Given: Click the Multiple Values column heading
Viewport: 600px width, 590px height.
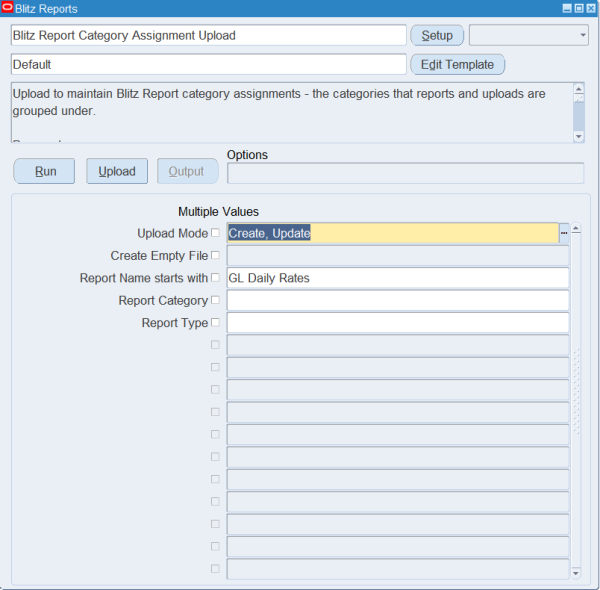Looking at the screenshot, I should [x=218, y=212].
